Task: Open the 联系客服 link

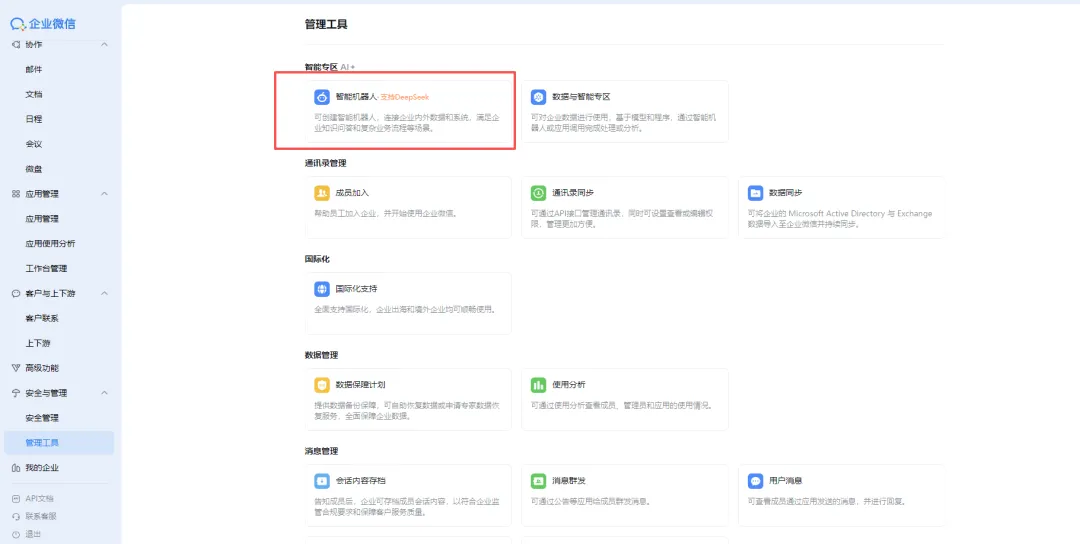Action: tap(41, 516)
